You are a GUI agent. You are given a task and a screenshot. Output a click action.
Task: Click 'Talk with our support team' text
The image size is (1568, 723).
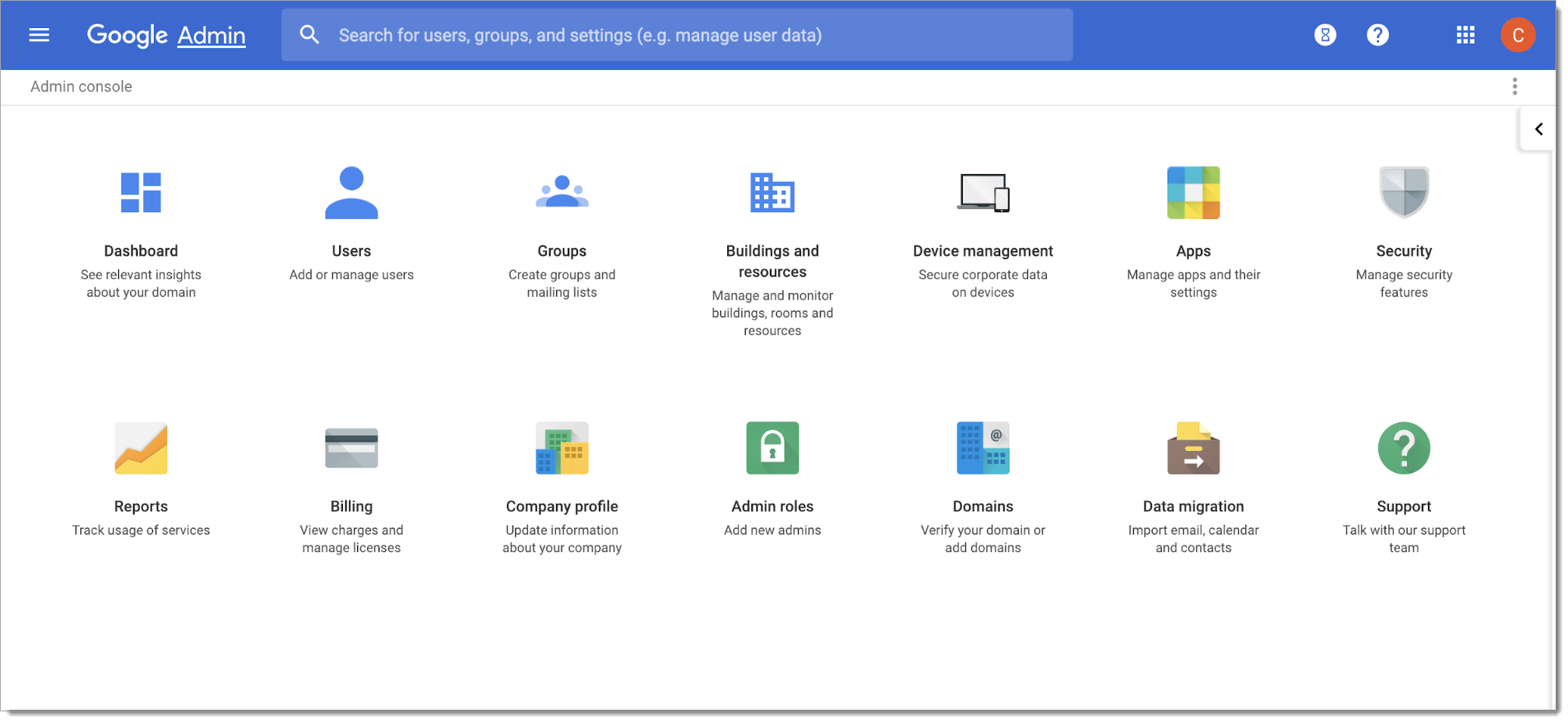(1404, 539)
